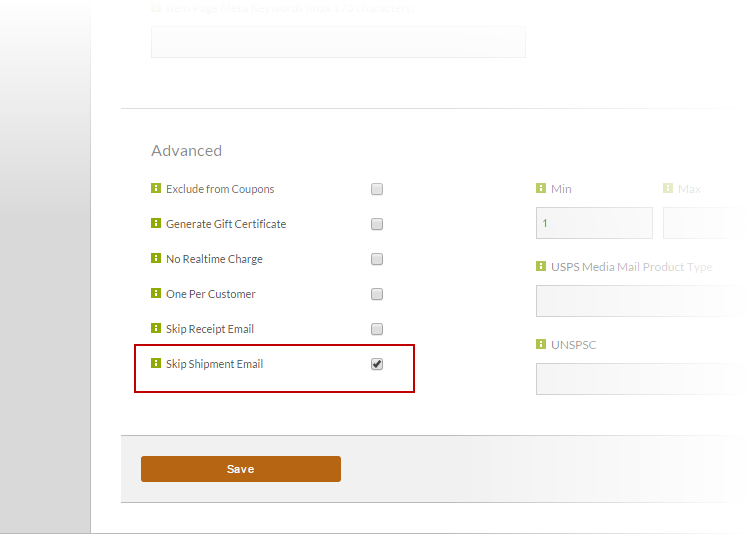Check the Skip Receipt Email box
747x558 pixels.
coord(377,329)
